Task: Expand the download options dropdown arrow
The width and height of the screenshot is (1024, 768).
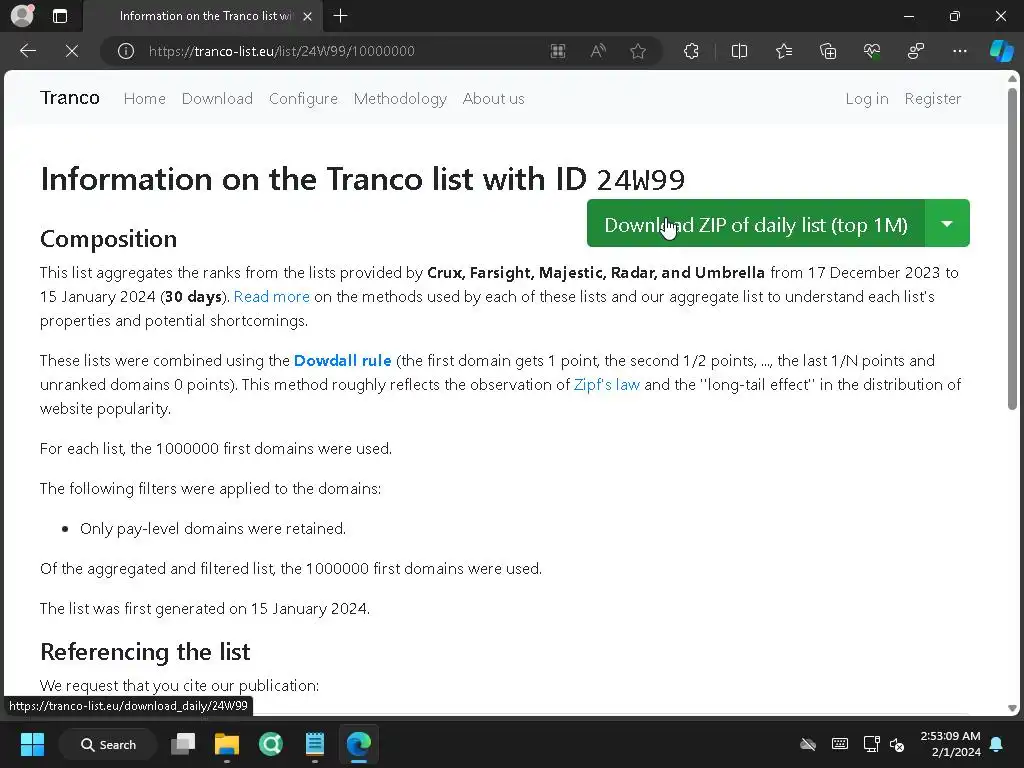Action: click(x=947, y=224)
